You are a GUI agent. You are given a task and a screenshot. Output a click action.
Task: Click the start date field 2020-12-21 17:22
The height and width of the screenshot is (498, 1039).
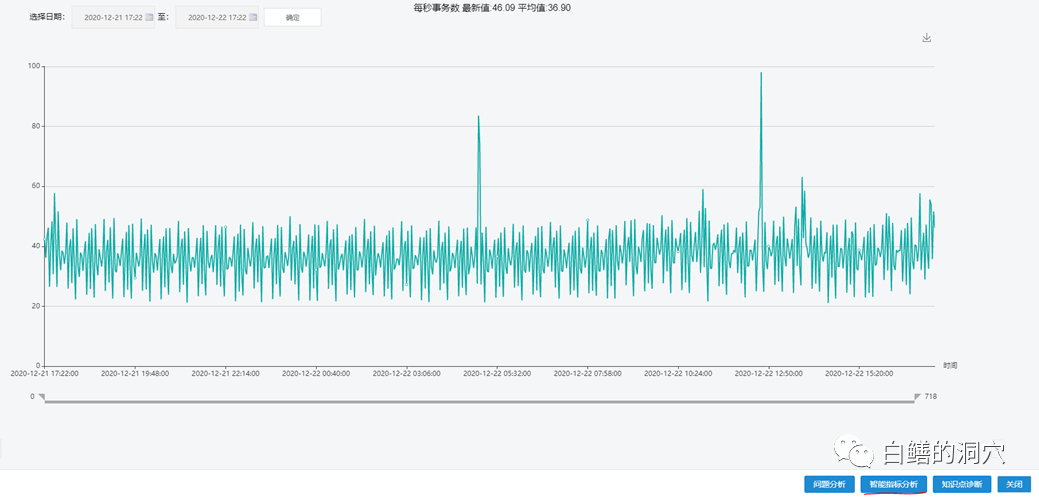coord(112,18)
